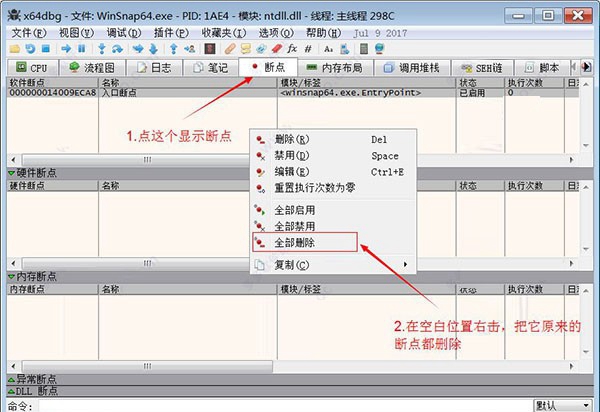Open the 文件(F) menu
This screenshot has height=412, width=600.
[x=29, y=33]
